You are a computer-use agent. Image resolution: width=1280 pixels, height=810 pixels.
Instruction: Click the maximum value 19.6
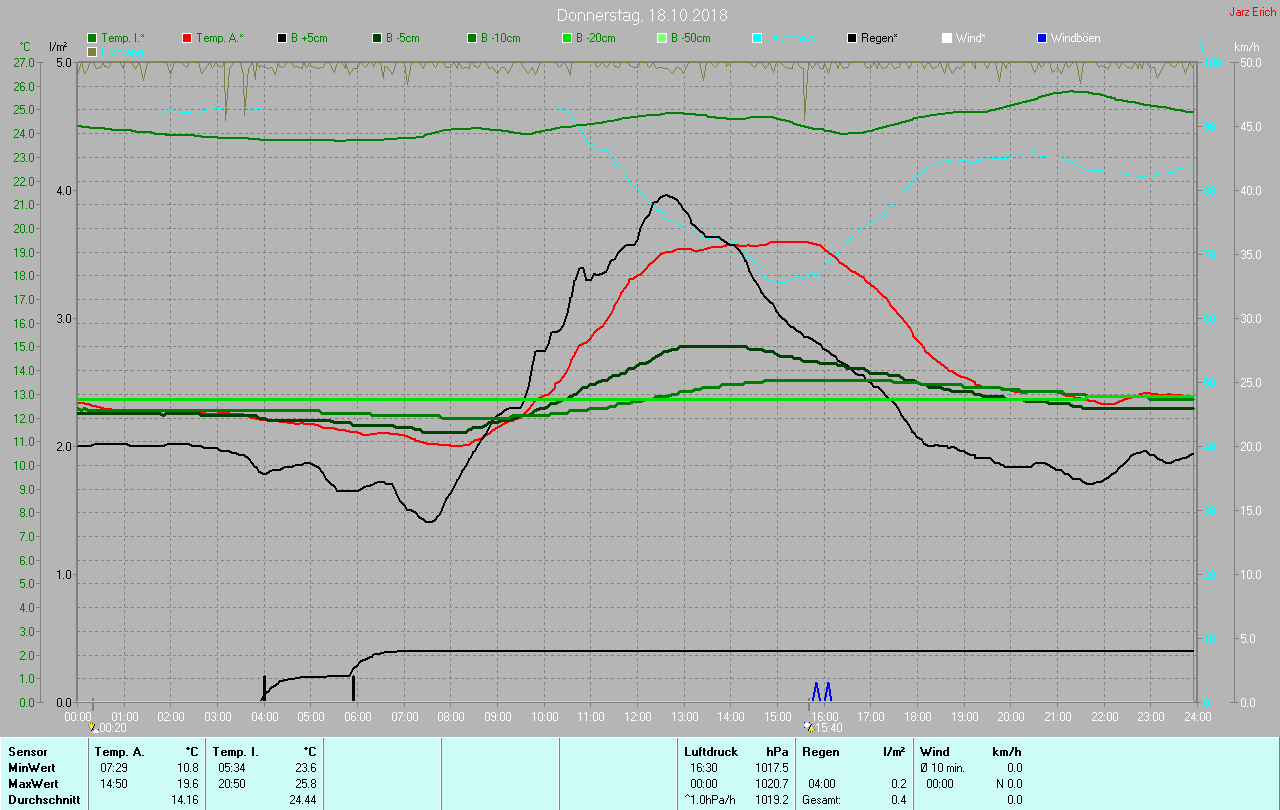(x=187, y=784)
